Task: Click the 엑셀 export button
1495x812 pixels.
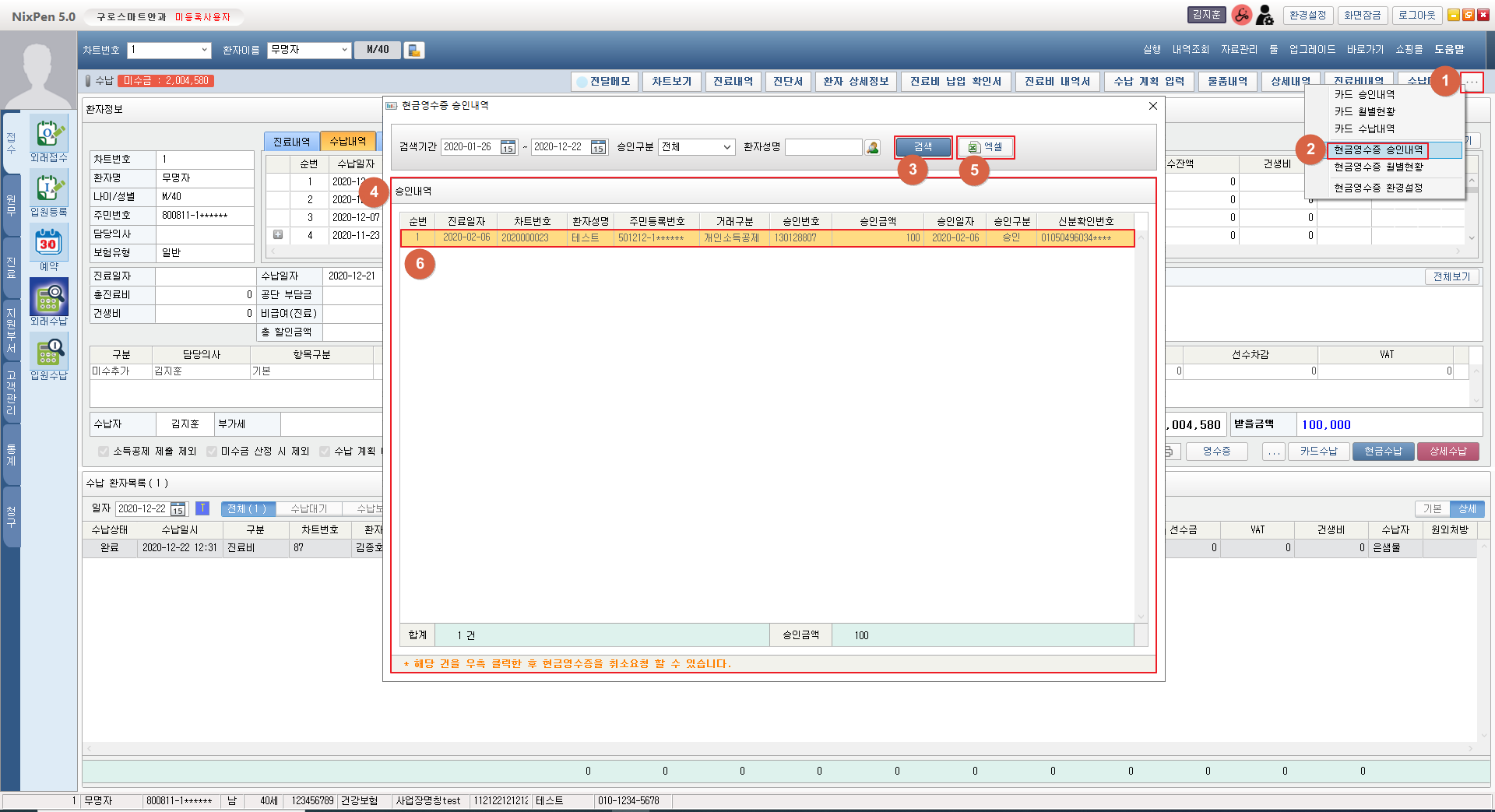Action: (x=985, y=147)
